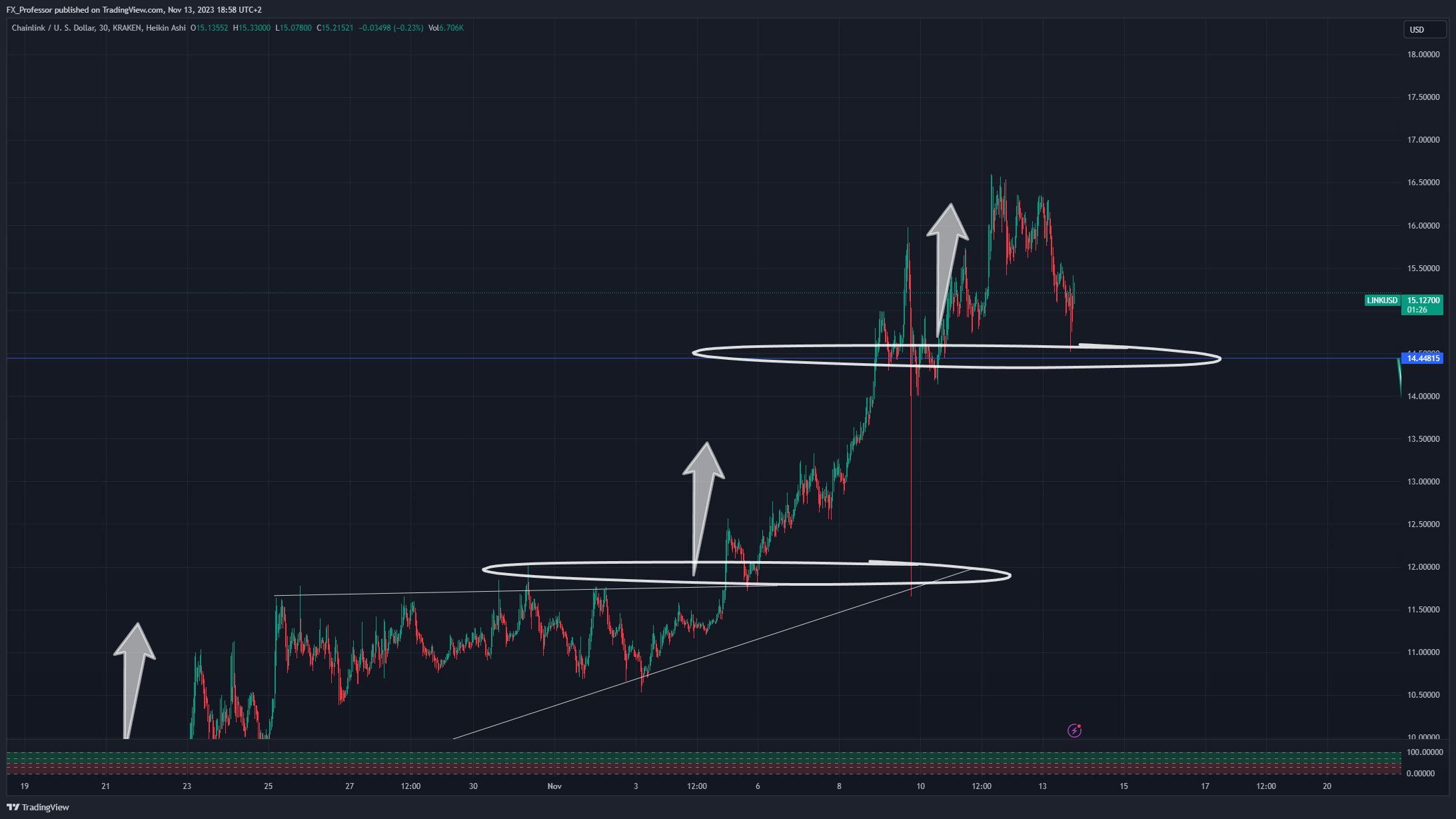Click the date label 25 on time axis
Screen dimensions: 1456x819
[x=269, y=786]
